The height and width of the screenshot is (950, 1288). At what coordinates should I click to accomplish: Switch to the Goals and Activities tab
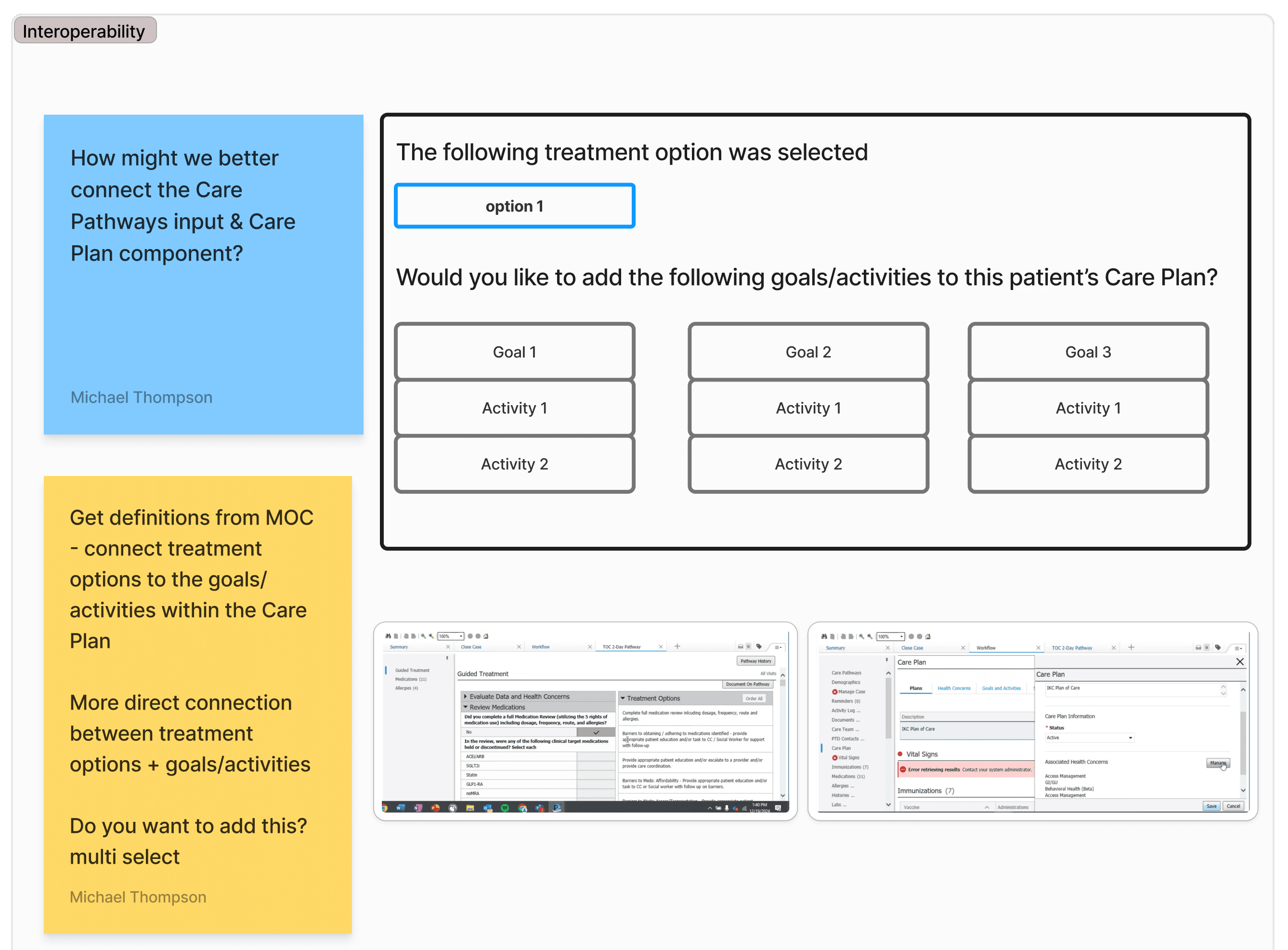coord(1001,688)
